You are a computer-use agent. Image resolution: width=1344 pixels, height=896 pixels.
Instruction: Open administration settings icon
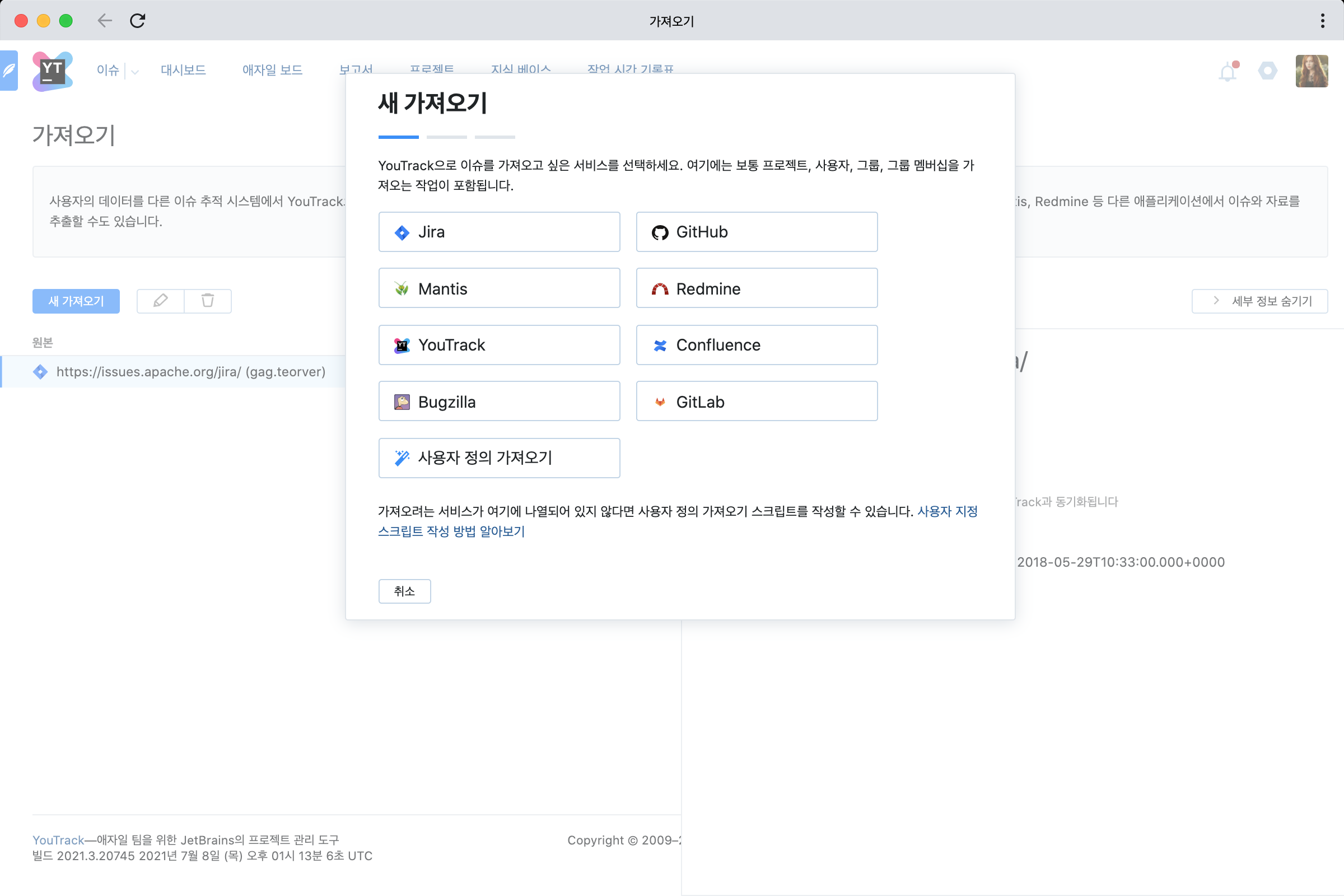(1267, 71)
